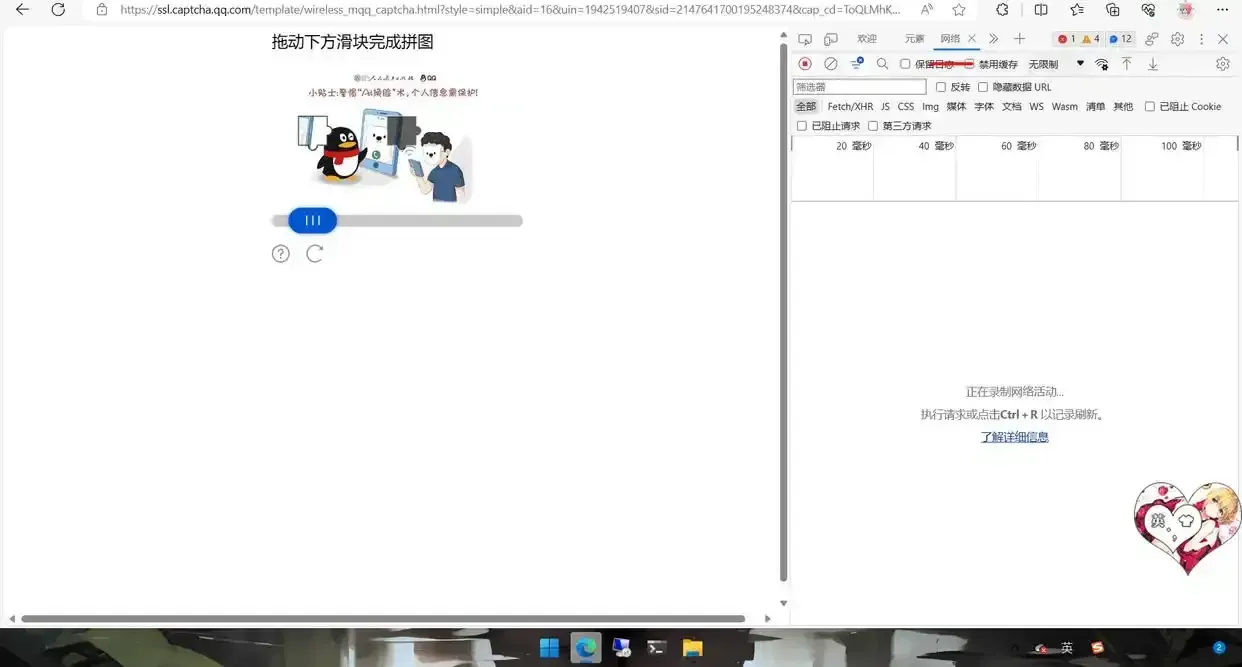This screenshot has width=1242, height=667.
Task: Toggle device emulation icon in DevTools
Action: coord(830,39)
